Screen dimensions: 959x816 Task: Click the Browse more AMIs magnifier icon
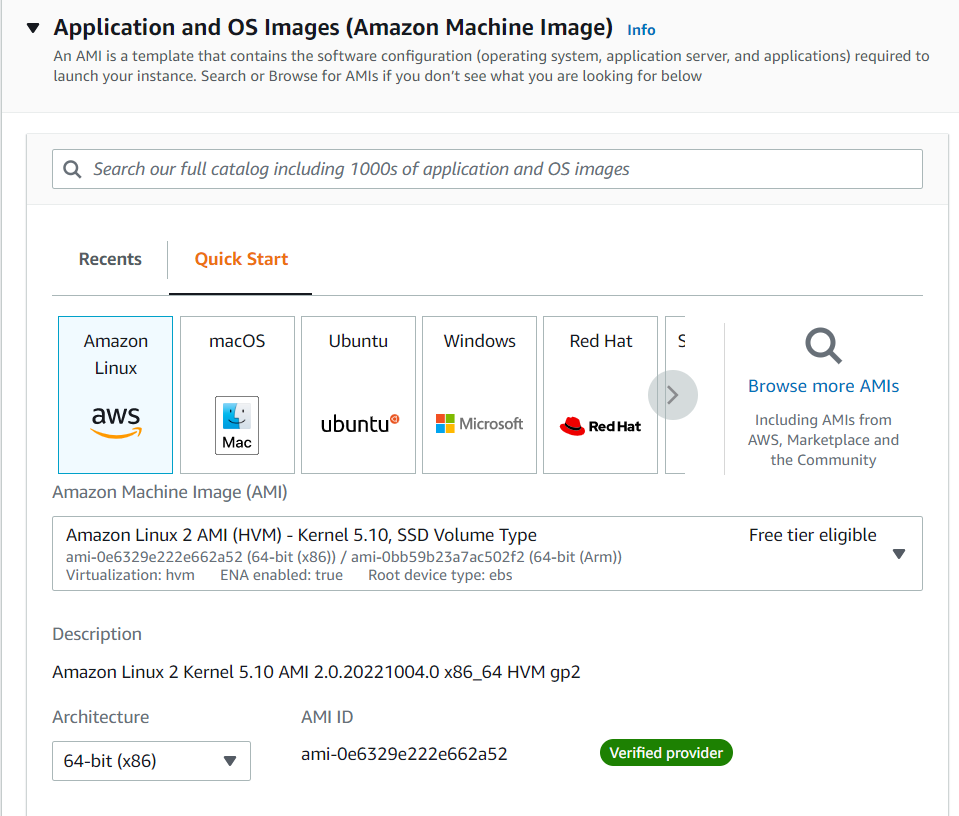[823, 346]
